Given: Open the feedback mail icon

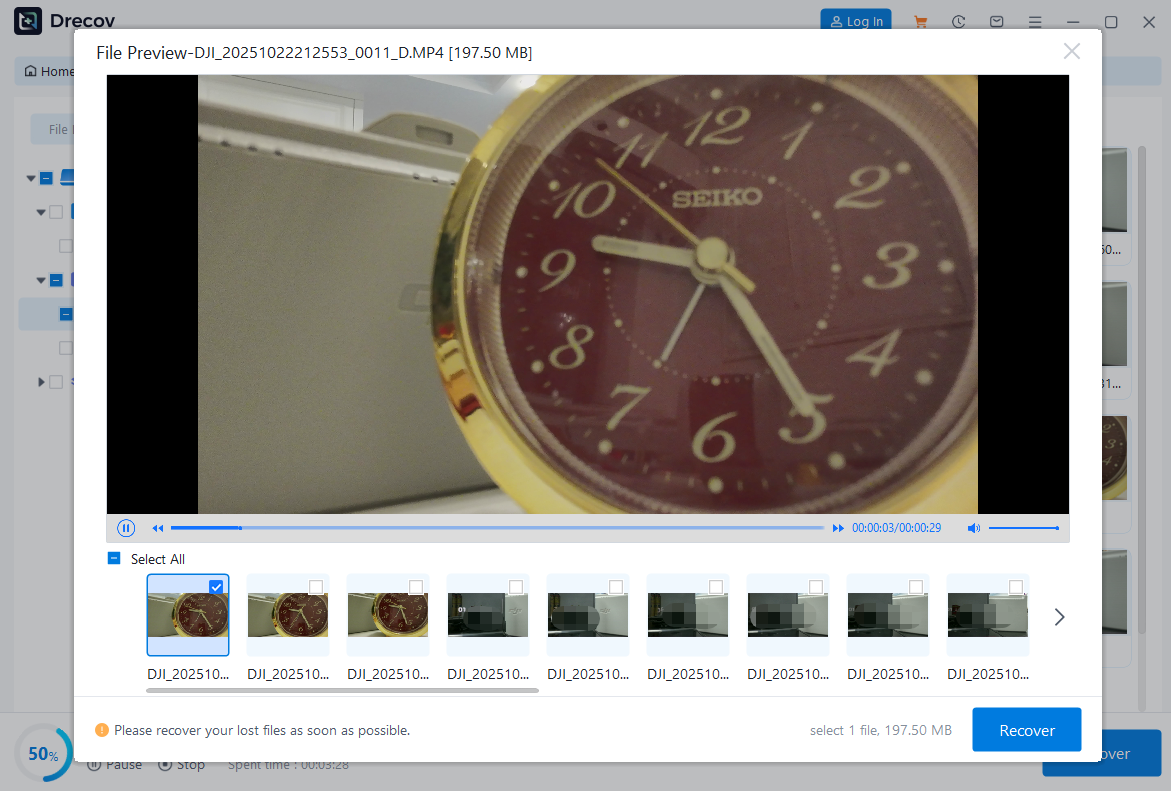Looking at the screenshot, I should click(997, 21).
